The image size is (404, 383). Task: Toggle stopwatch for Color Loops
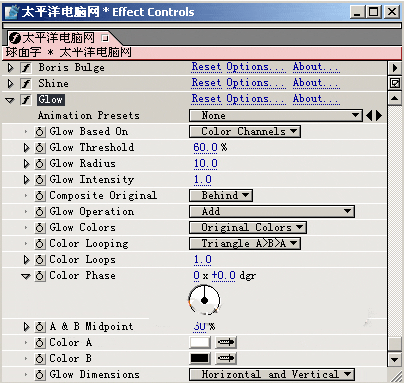[x=40, y=260]
